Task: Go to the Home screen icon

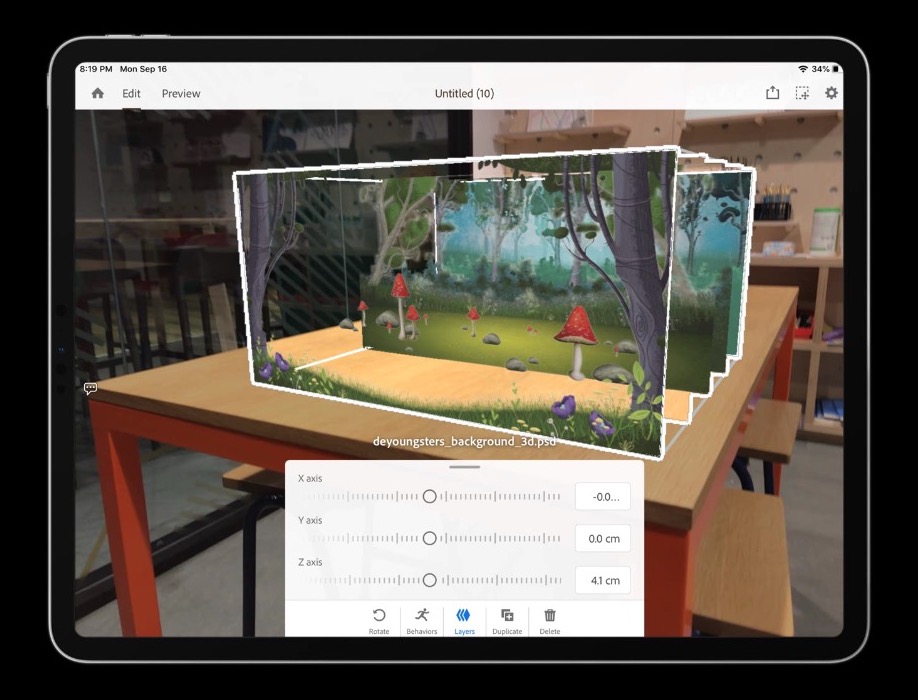Action: click(x=98, y=93)
